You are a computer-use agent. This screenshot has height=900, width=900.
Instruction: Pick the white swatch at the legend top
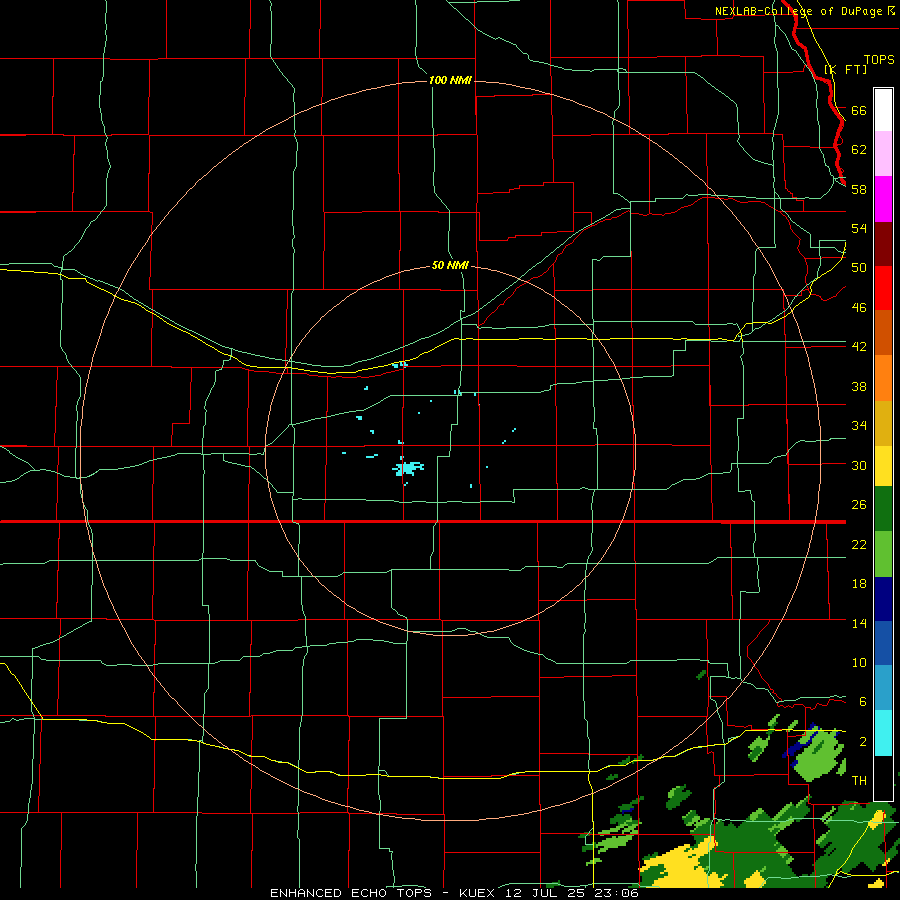click(883, 110)
